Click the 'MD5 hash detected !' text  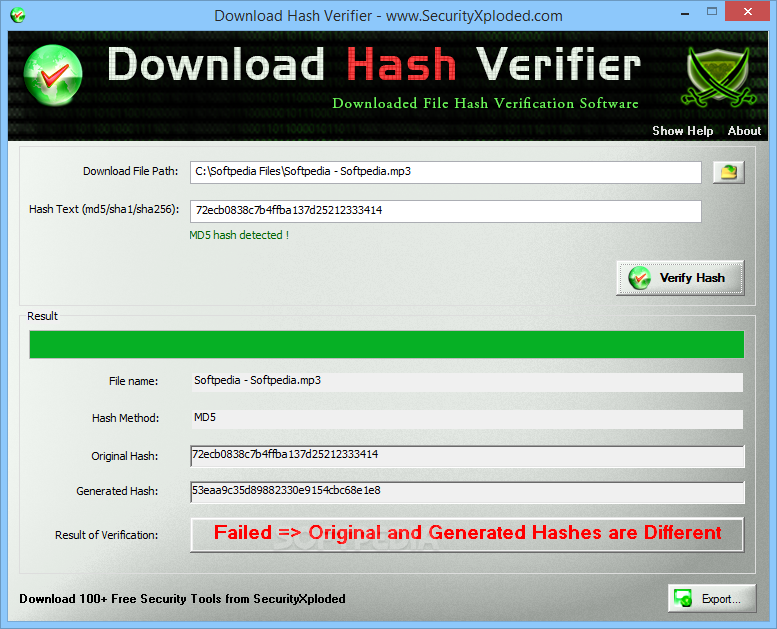pyautogui.click(x=239, y=235)
